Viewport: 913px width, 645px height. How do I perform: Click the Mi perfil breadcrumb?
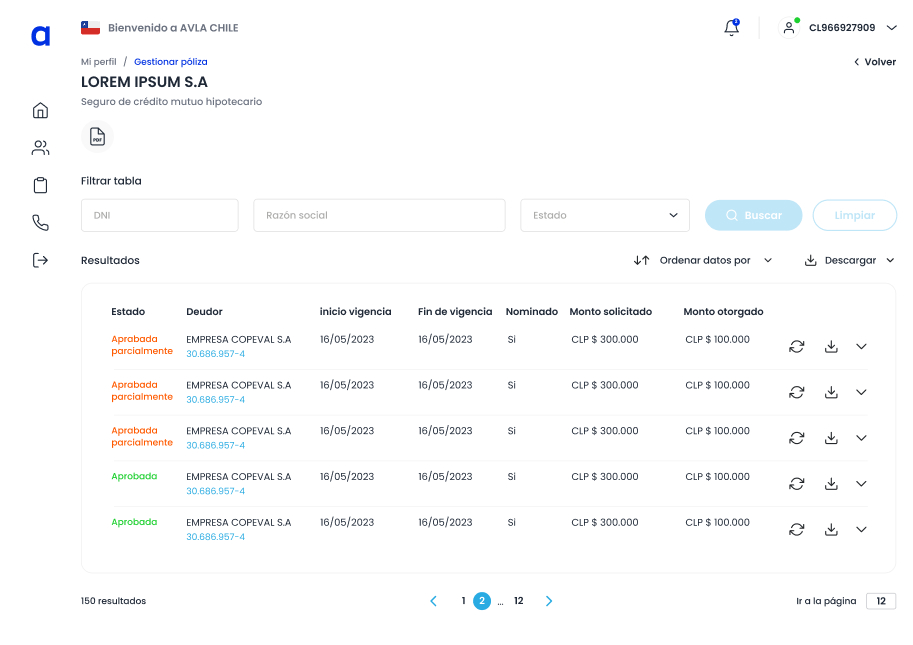click(x=99, y=62)
